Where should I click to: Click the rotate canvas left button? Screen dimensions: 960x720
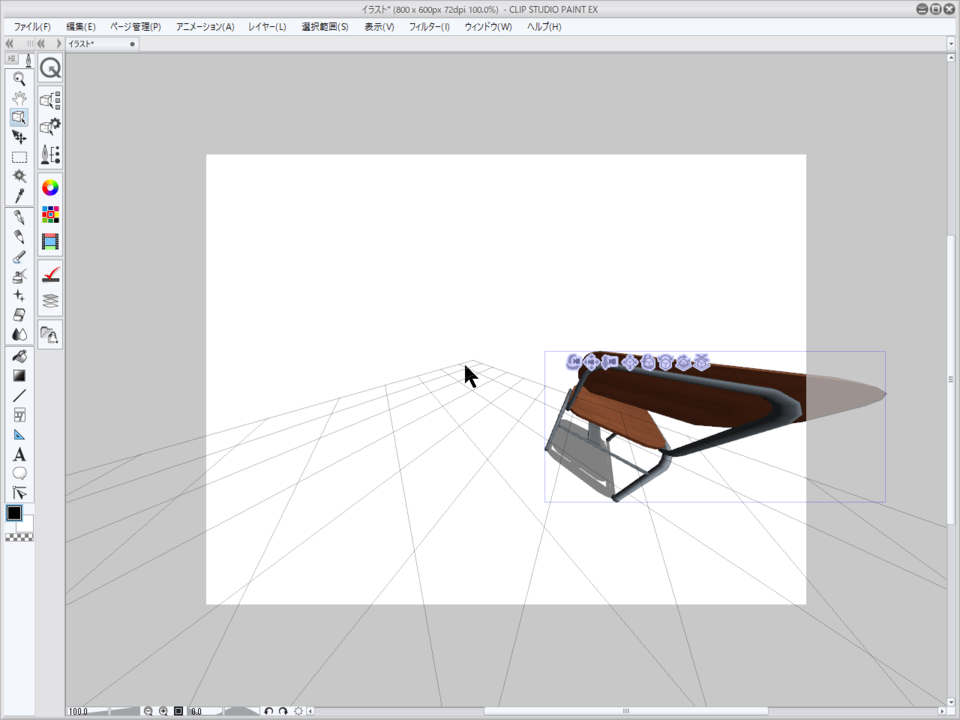tap(268, 711)
